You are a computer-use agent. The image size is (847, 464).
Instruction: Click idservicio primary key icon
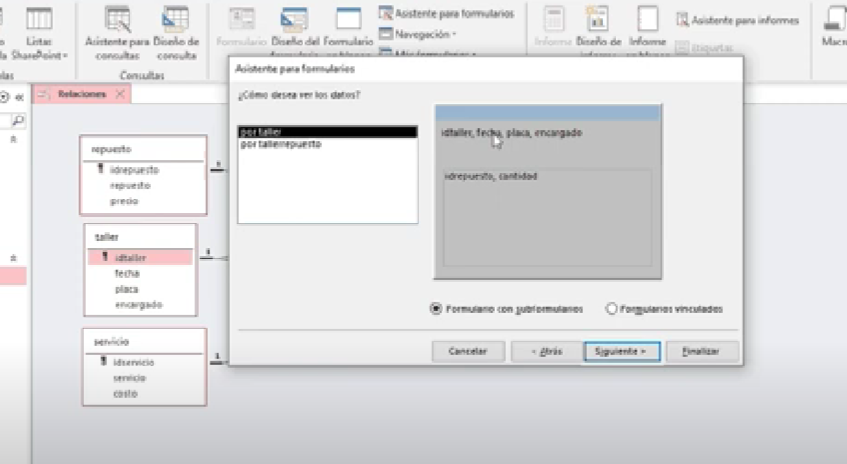click(x=104, y=361)
